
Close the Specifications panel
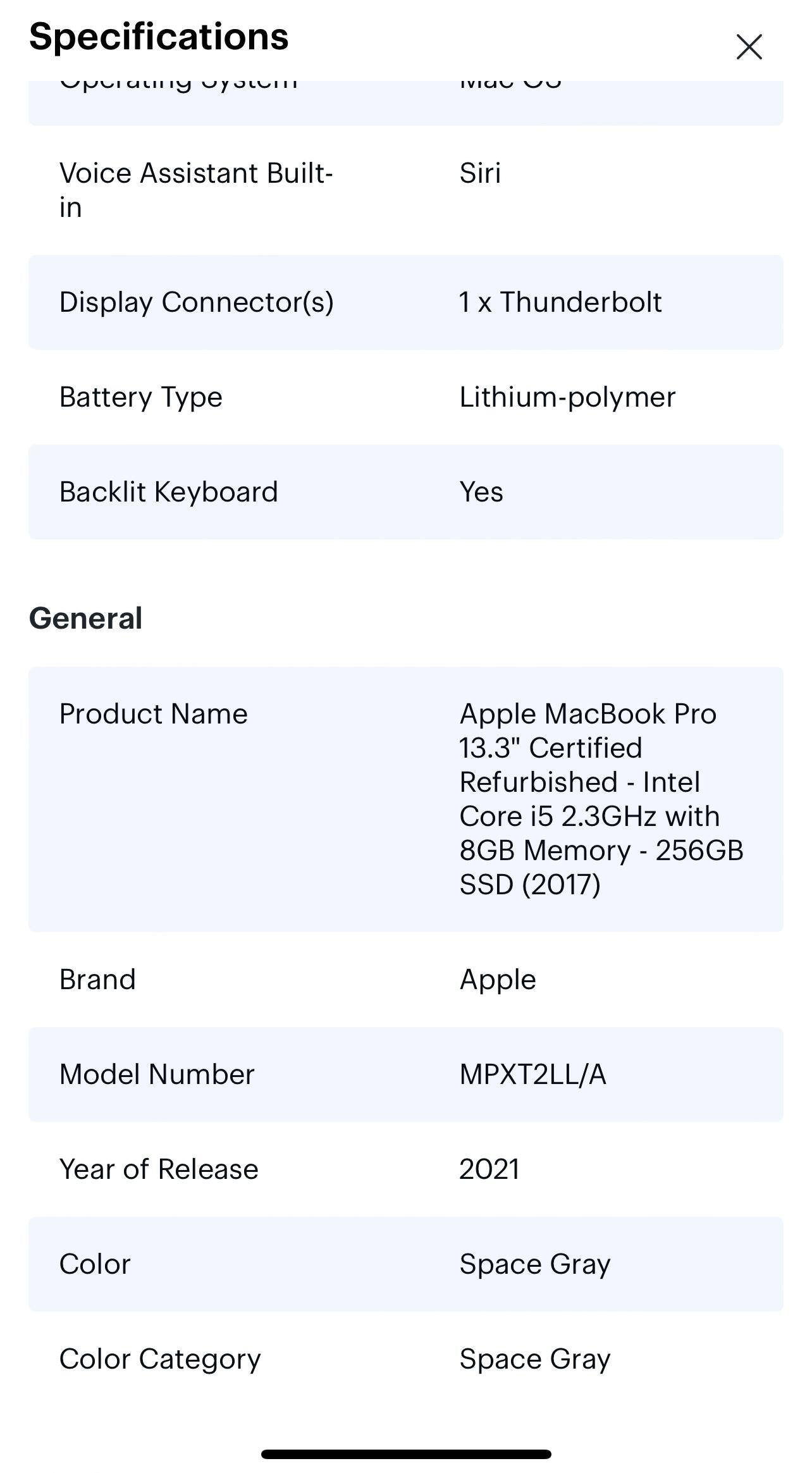click(749, 47)
